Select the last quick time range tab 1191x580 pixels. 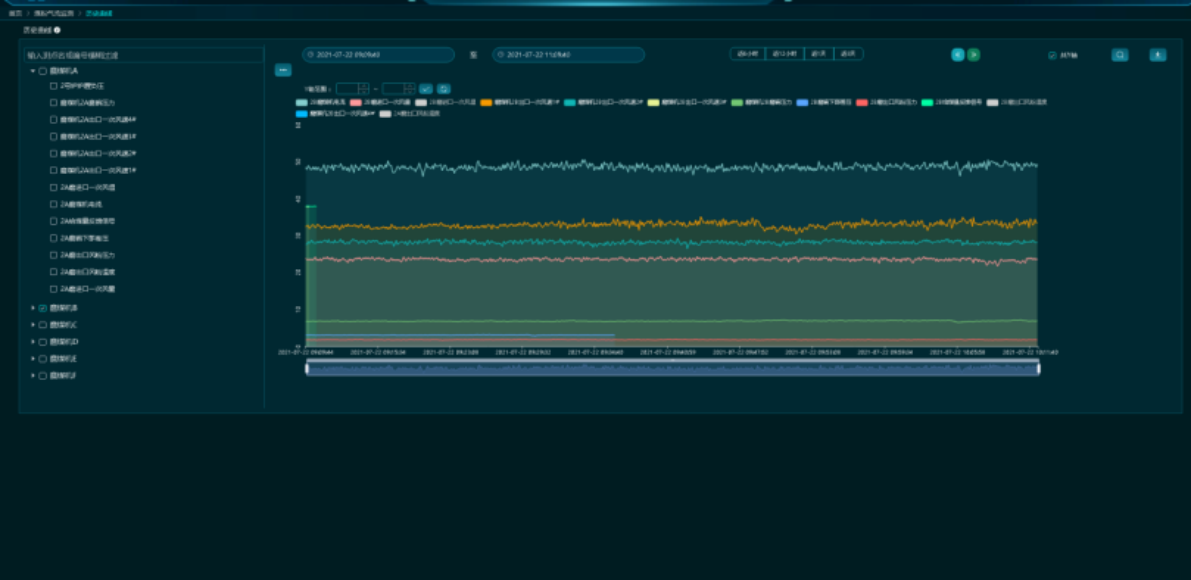point(848,54)
